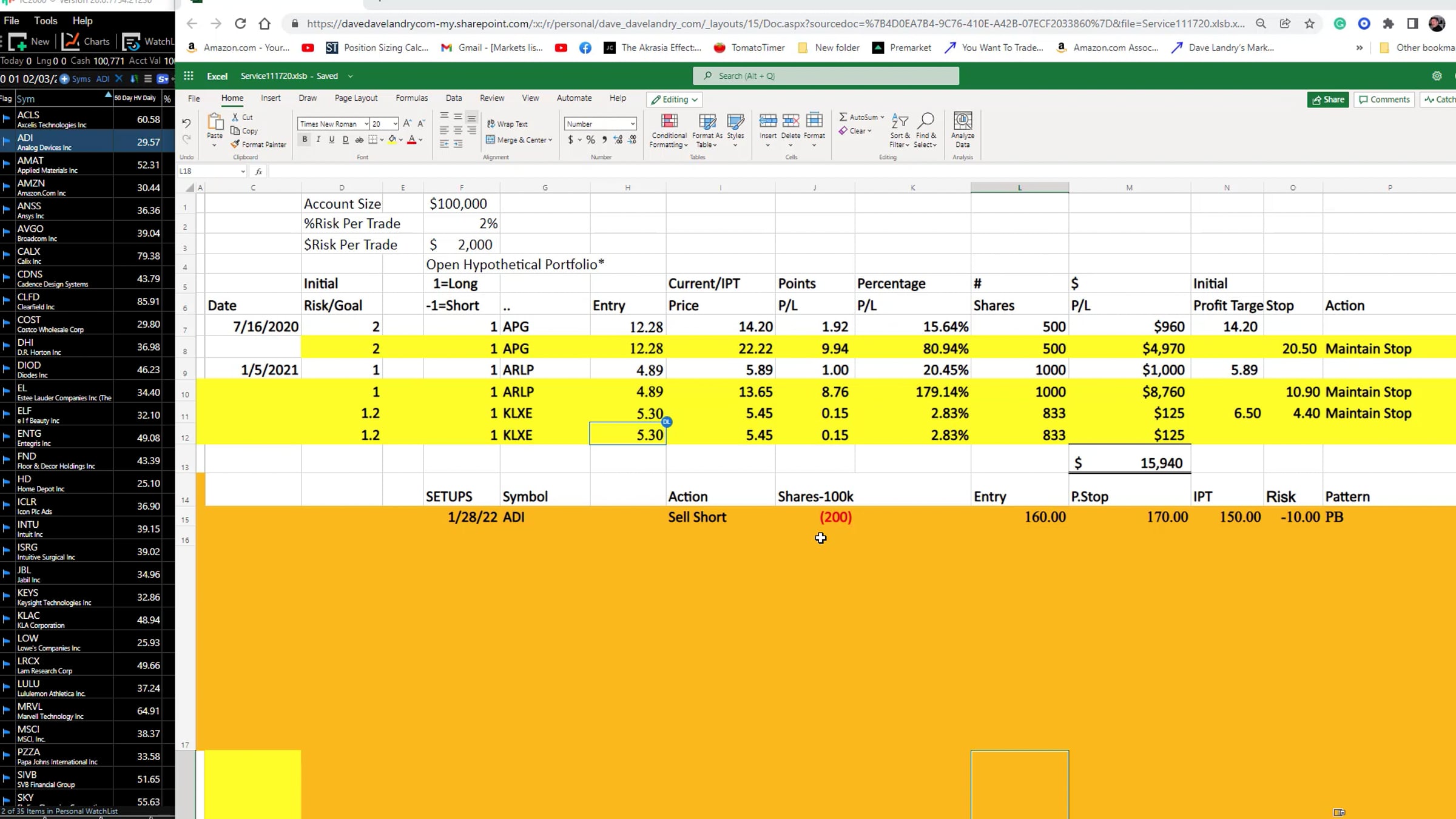
Task: Bookmark this page with the star
Action: (1309, 24)
